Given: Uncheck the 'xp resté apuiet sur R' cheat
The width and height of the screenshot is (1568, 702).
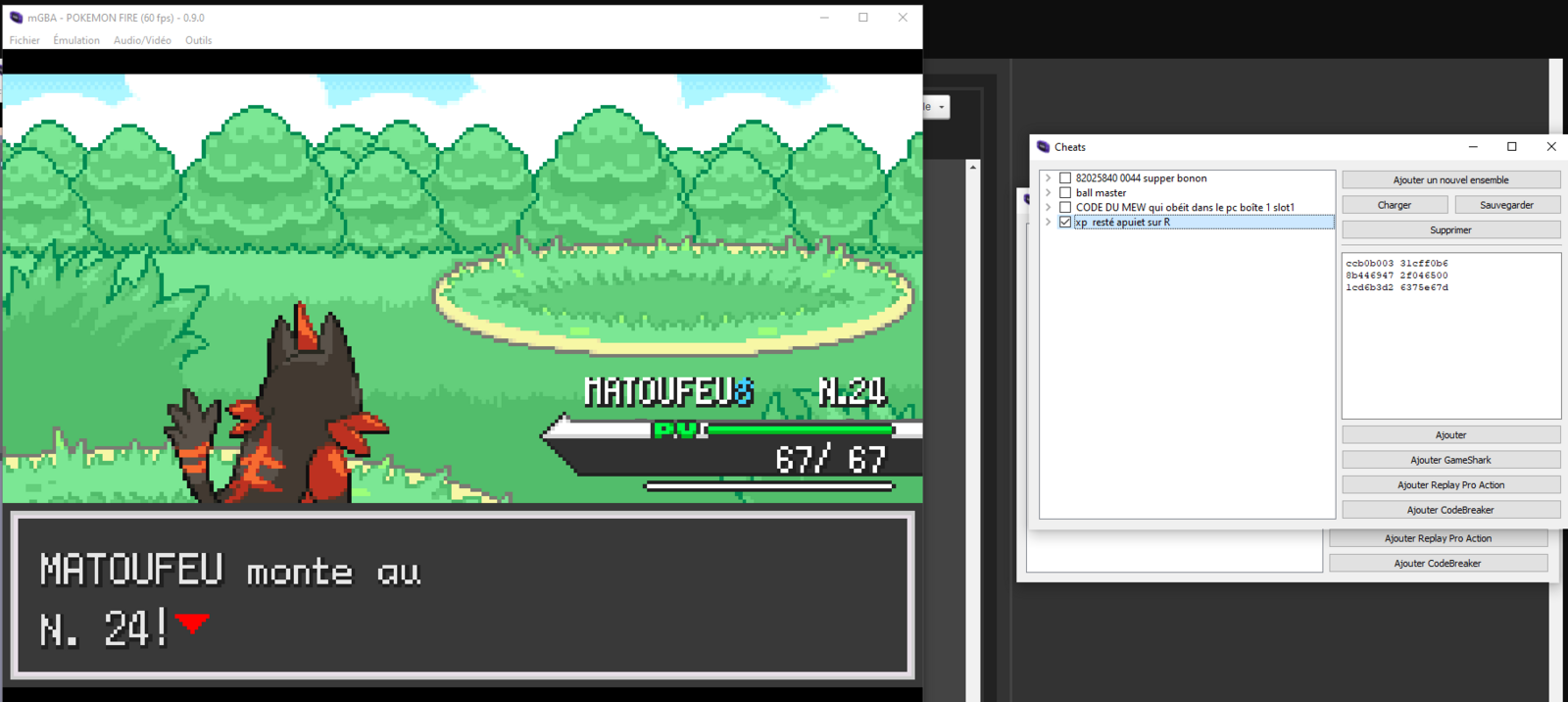Looking at the screenshot, I should pyautogui.click(x=1065, y=223).
